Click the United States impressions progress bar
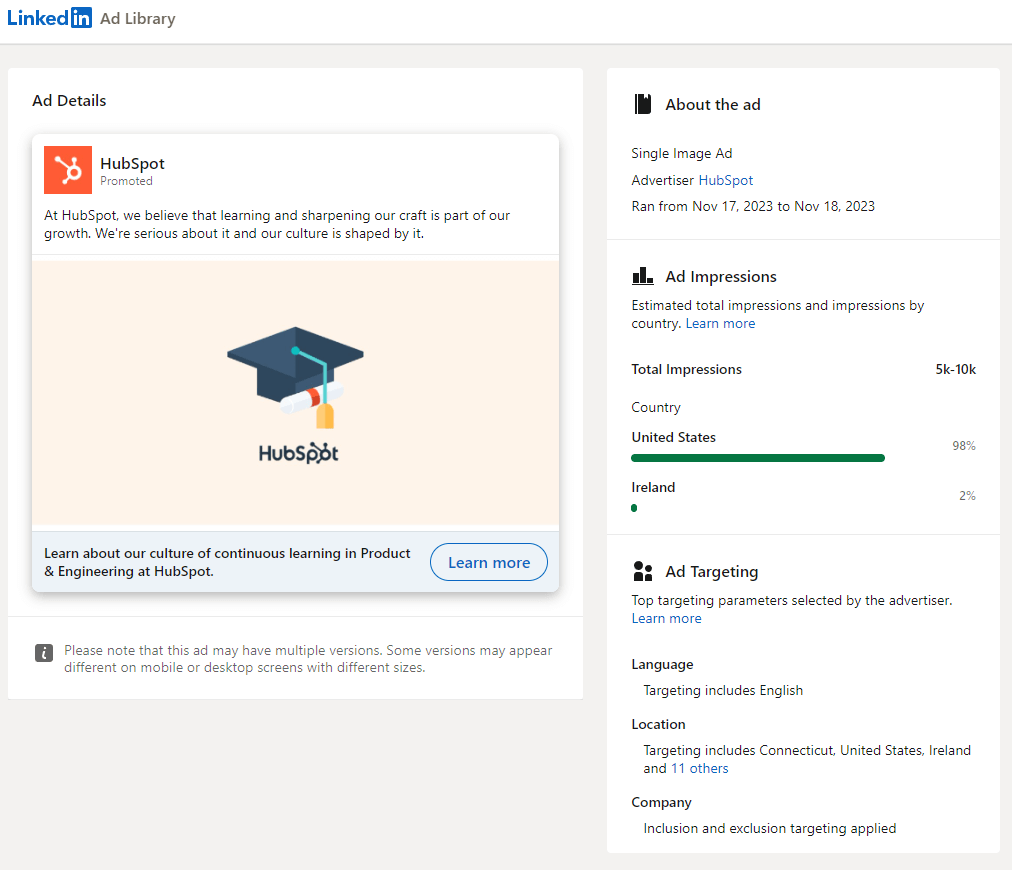Image resolution: width=1012 pixels, height=870 pixels. click(757, 457)
